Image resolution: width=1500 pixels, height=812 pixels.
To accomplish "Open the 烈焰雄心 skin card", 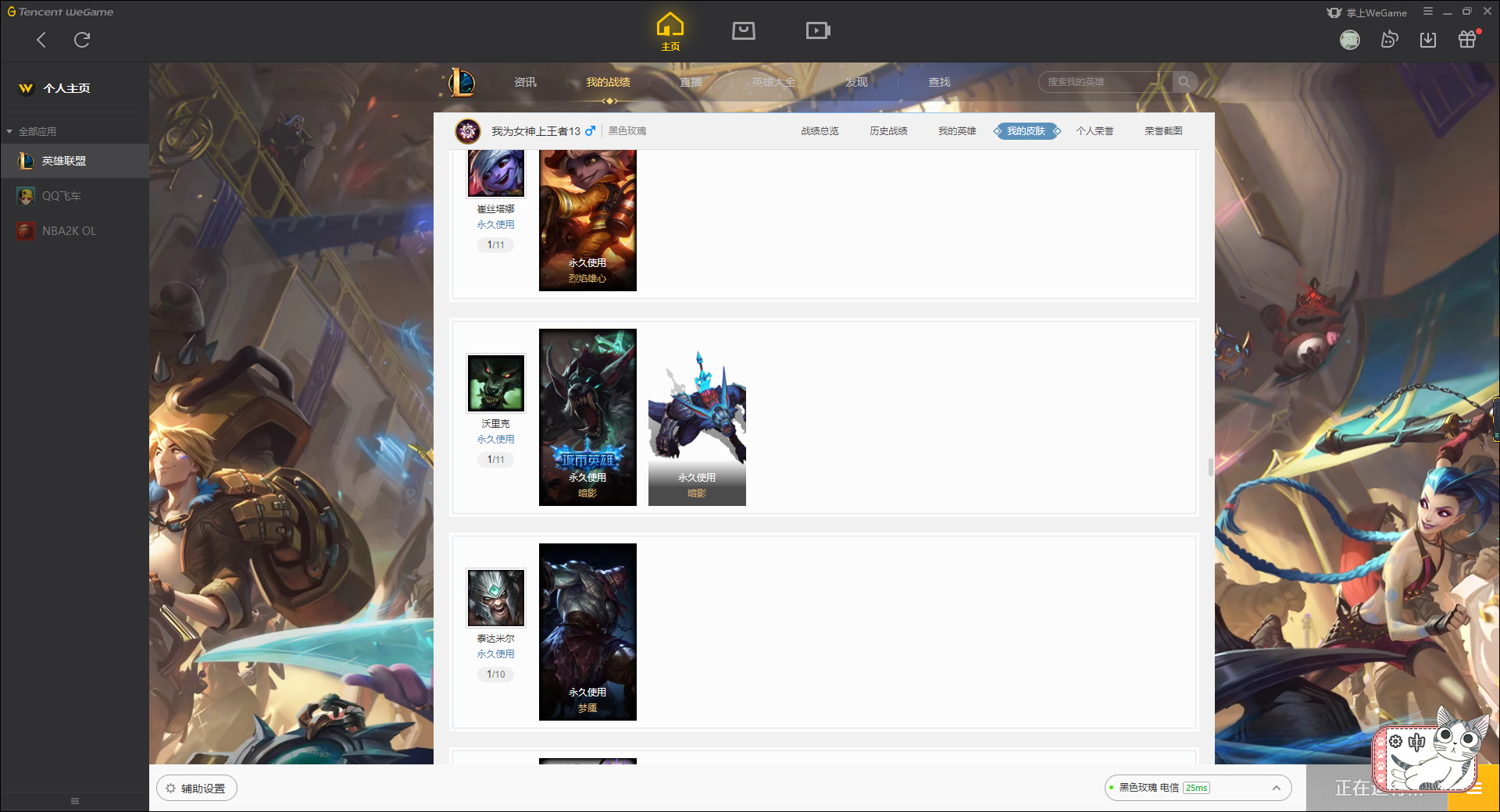I will (587, 220).
